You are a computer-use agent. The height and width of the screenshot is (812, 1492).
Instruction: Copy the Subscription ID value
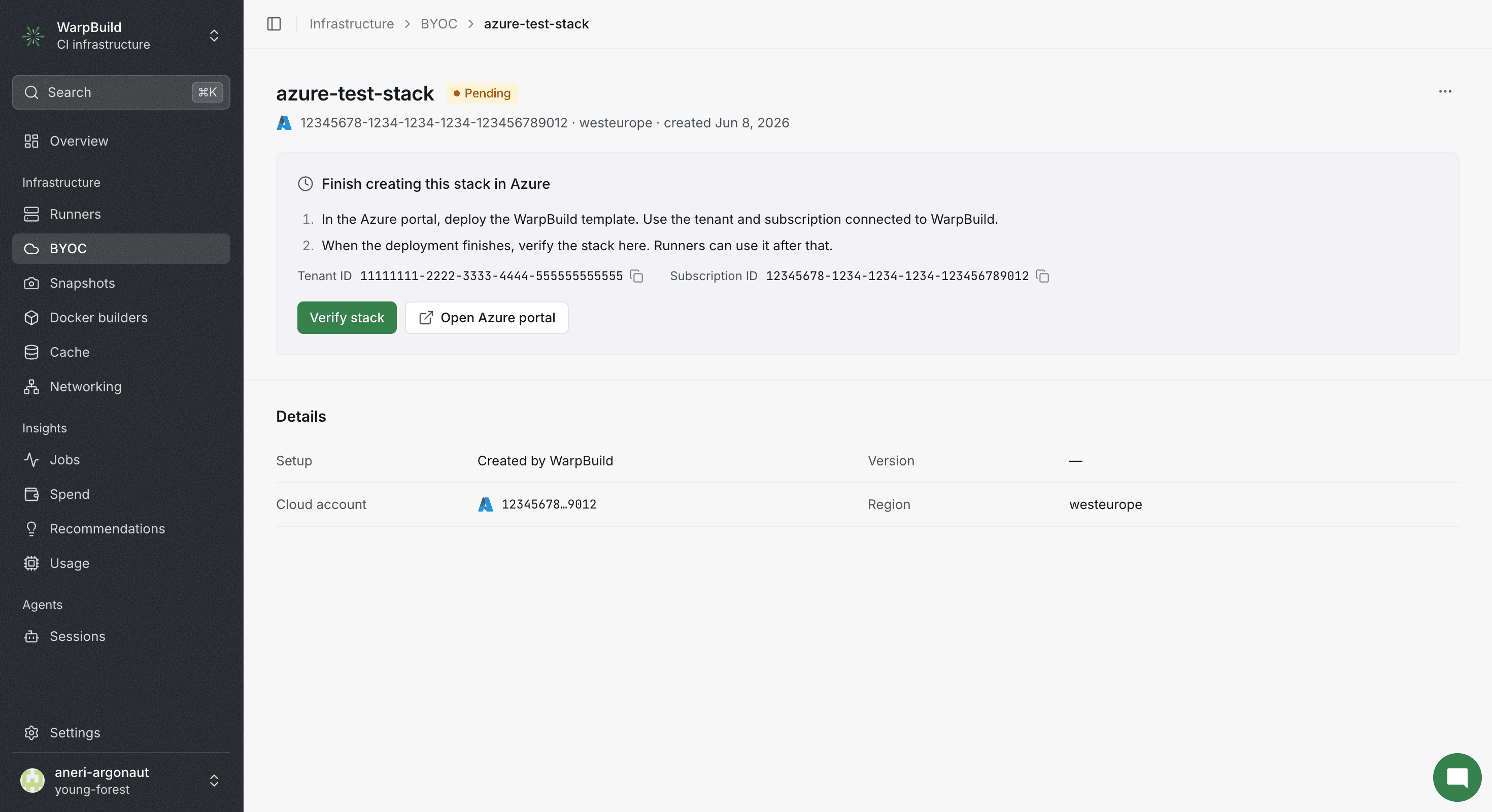(1042, 276)
